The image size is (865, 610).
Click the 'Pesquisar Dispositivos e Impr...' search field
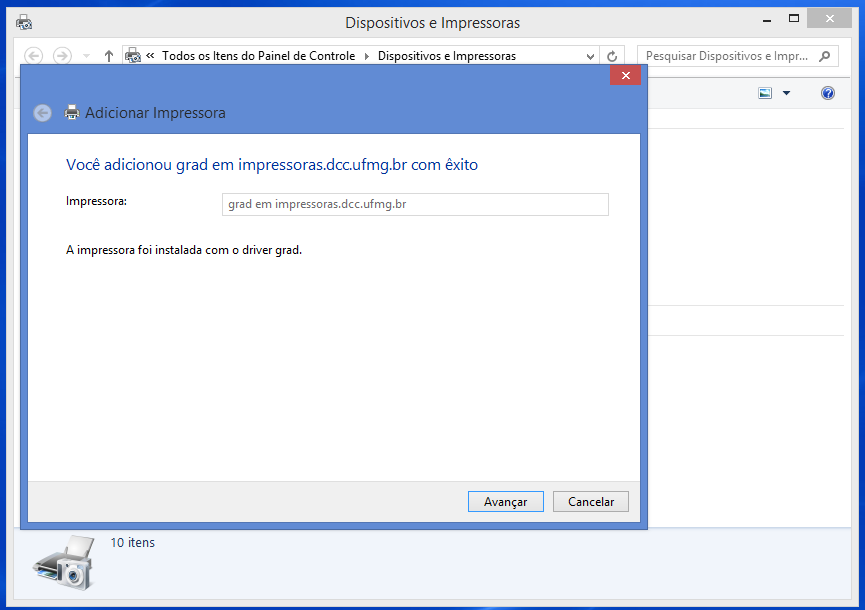(727, 56)
